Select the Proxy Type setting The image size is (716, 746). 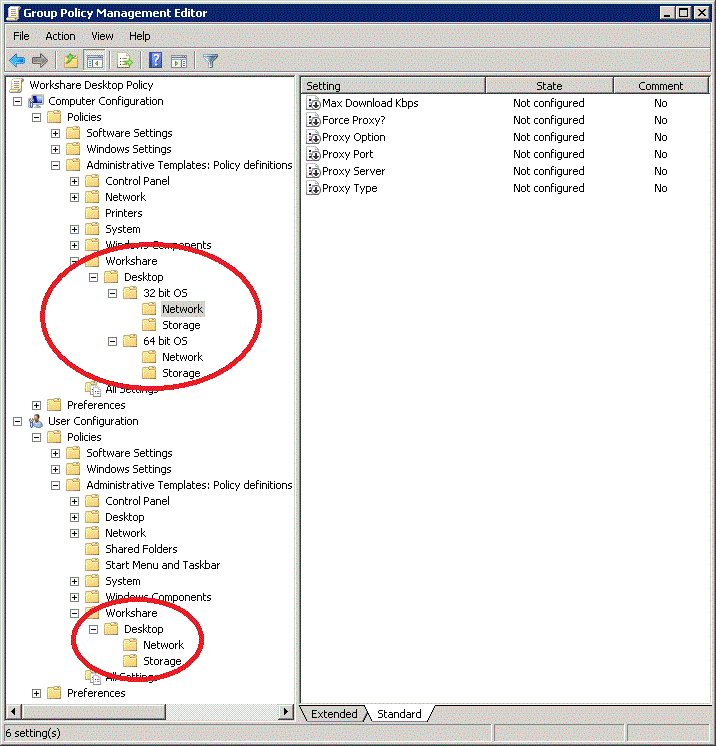(x=350, y=188)
